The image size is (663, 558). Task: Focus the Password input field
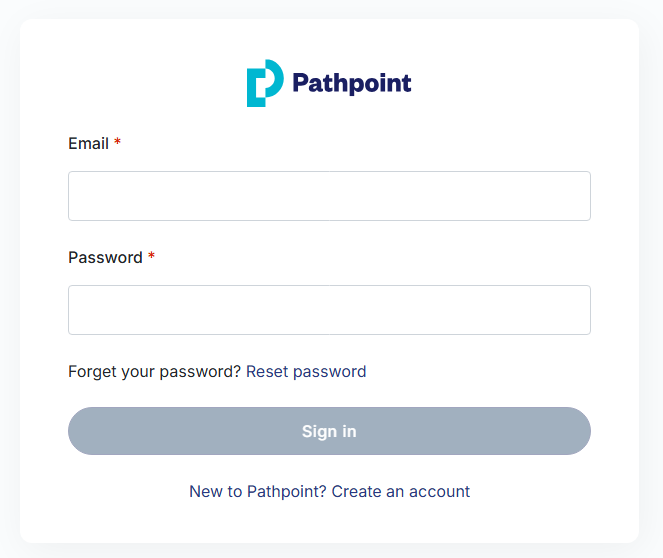tap(329, 310)
